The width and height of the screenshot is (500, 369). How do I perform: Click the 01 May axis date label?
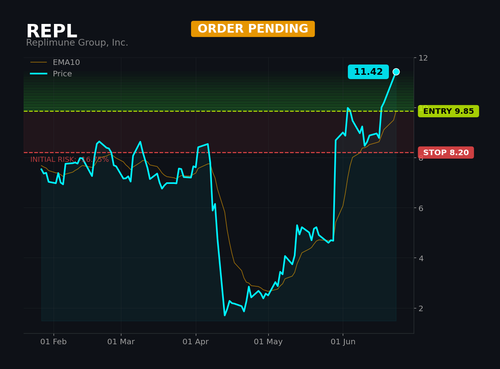coord(268,342)
